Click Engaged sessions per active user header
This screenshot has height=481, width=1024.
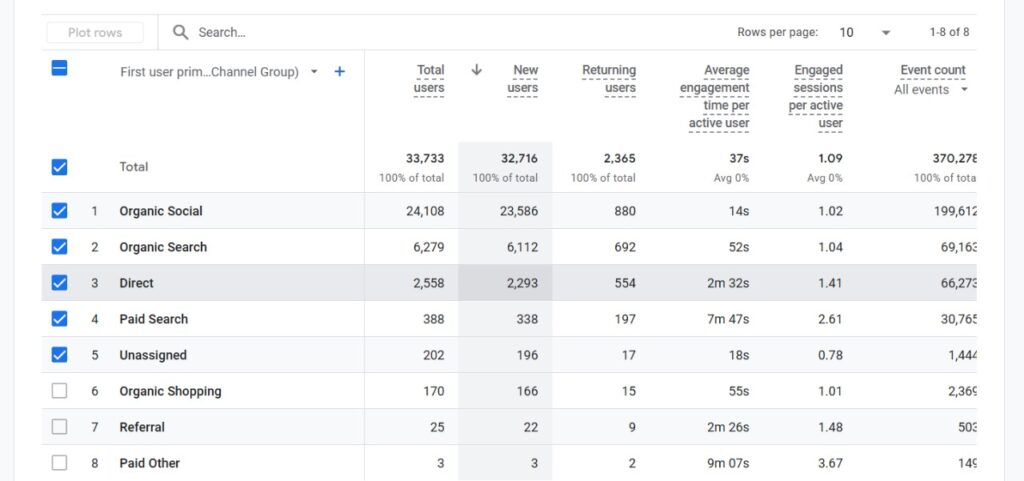point(816,97)
